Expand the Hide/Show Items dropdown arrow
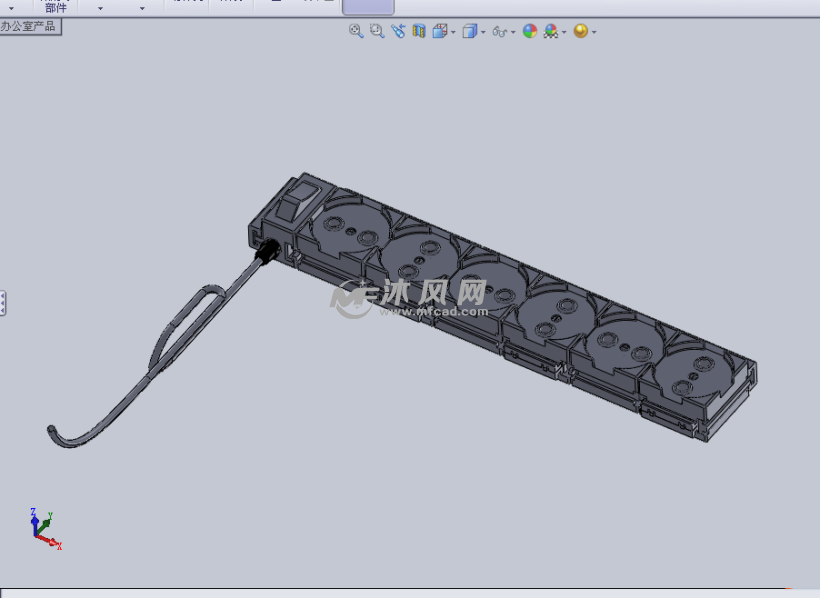 point(513,32)
